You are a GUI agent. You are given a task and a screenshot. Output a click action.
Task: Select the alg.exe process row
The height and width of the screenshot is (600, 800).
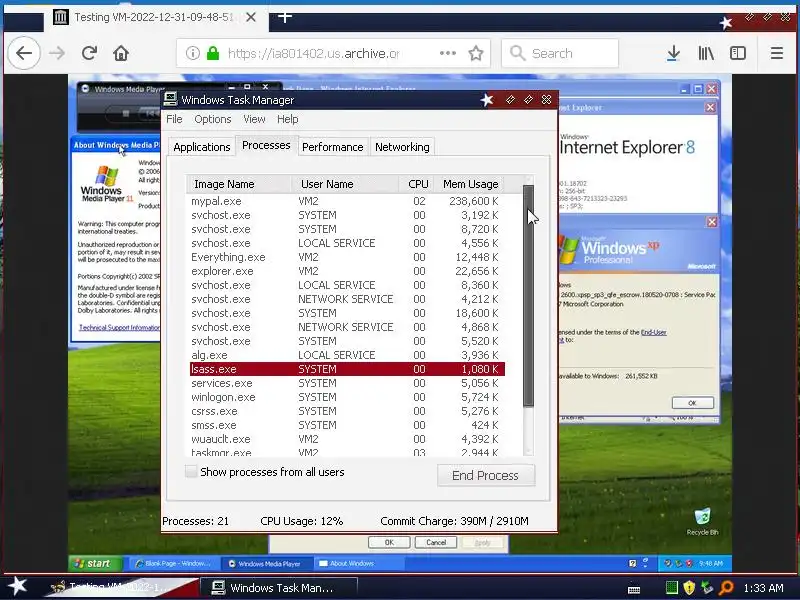point(347,355)
